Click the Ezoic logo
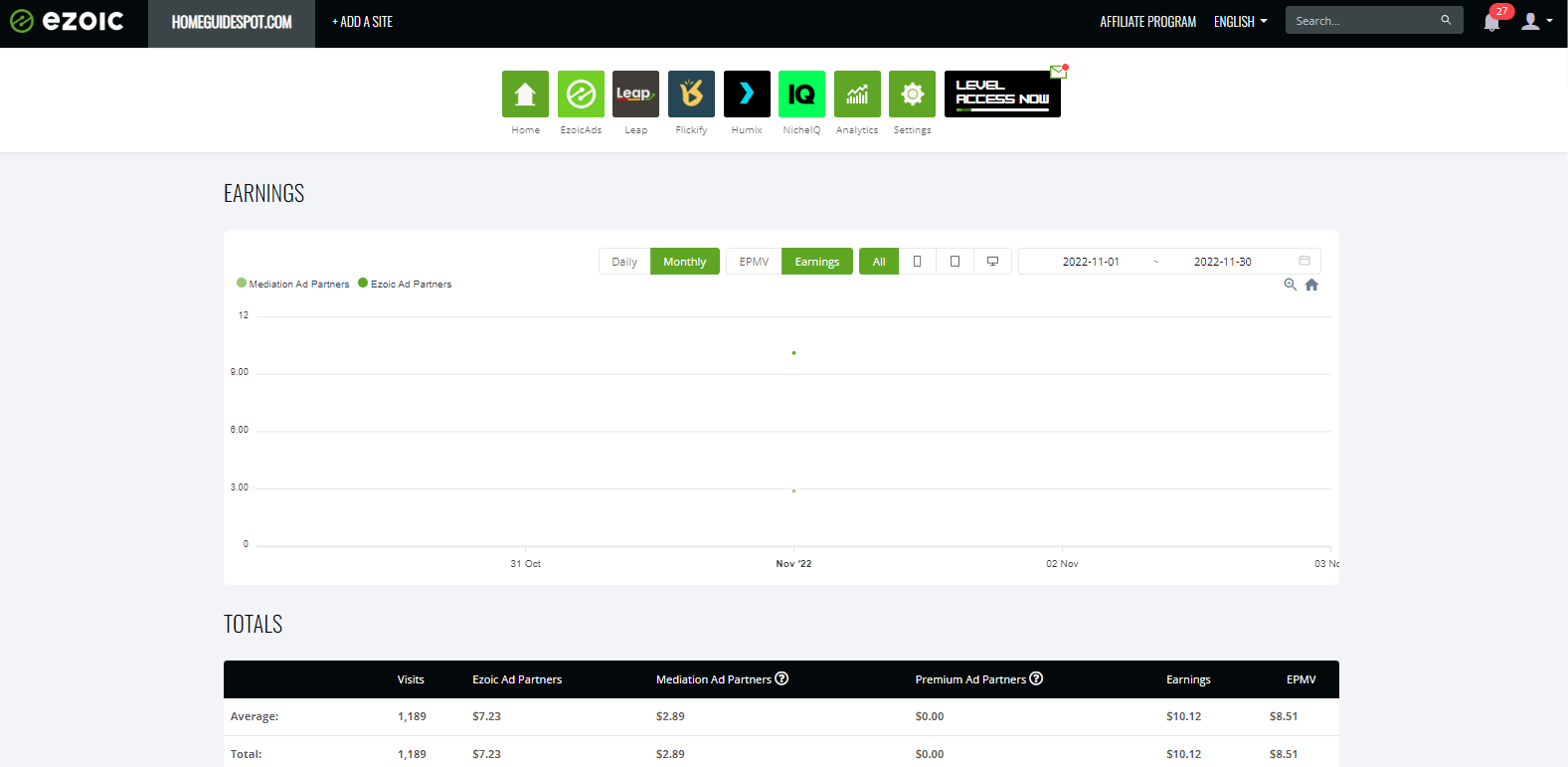 [67, 21]
